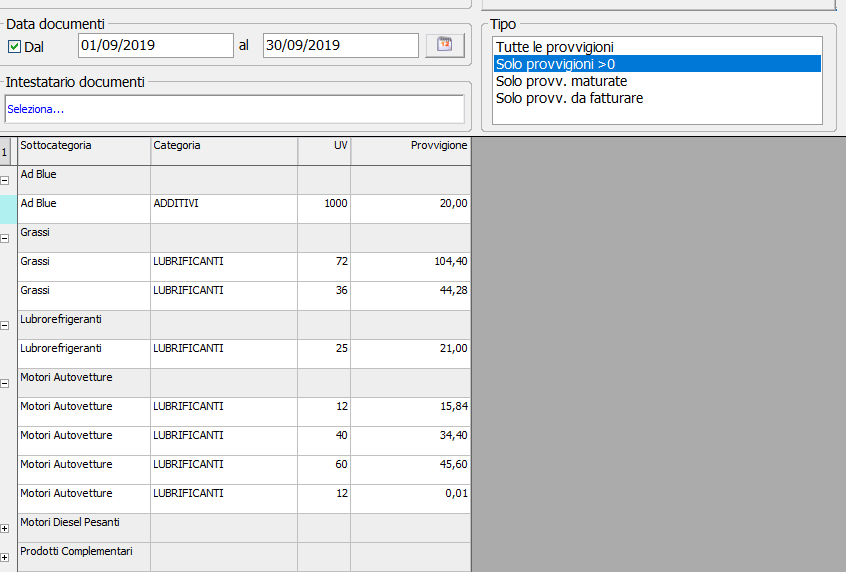
Task: Choose Solo provv. da fatturare option
Action: click(x=657, y=98)
